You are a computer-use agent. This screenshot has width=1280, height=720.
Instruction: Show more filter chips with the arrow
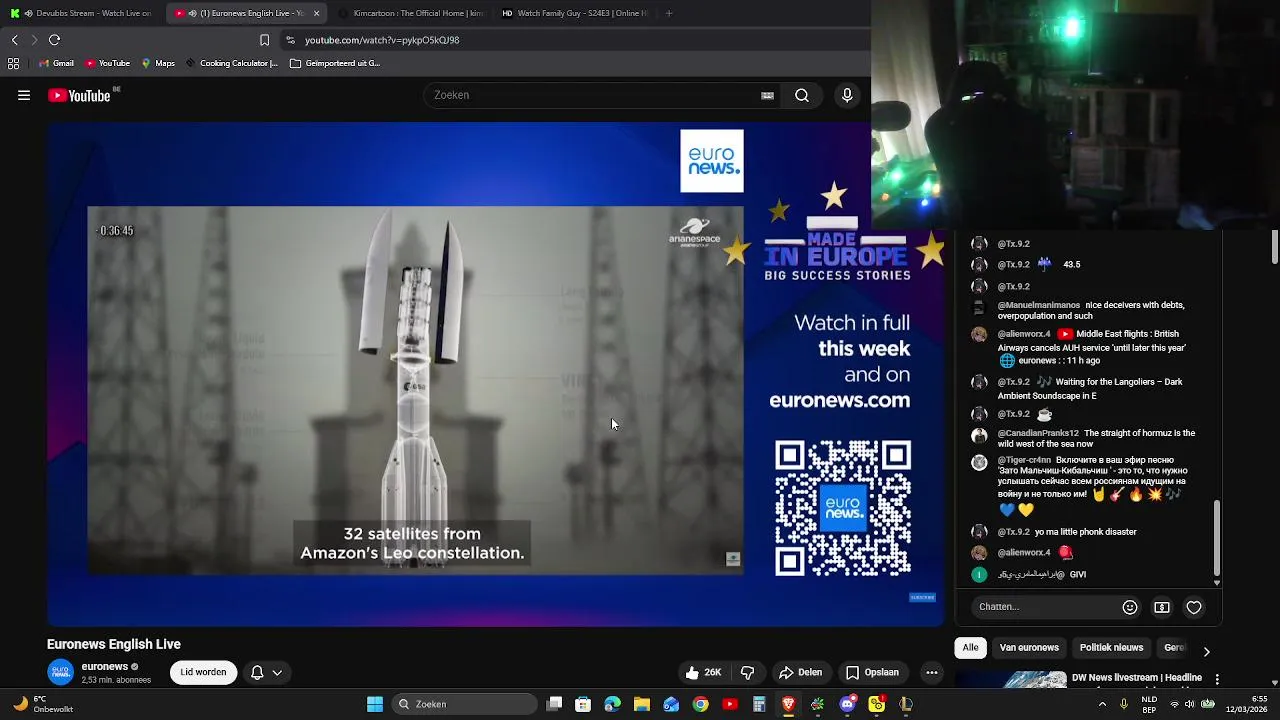click(x=1206, y=651)
